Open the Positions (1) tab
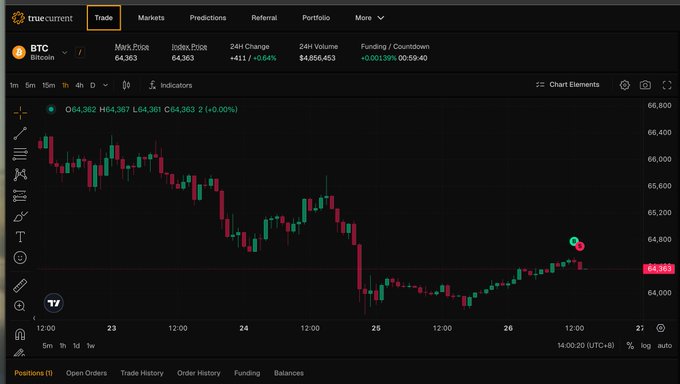This screenshot has width=680, height=384. click(33, 373)
